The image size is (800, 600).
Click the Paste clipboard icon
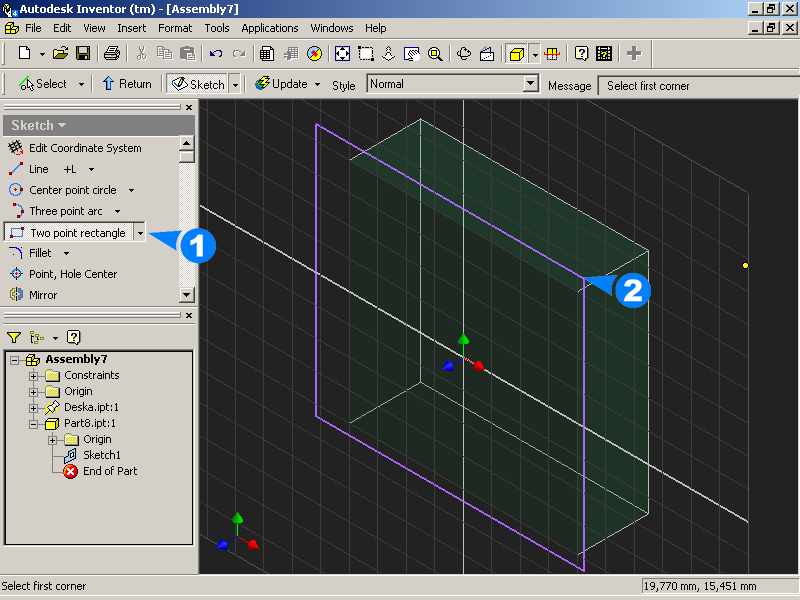[x=187, y=53]
